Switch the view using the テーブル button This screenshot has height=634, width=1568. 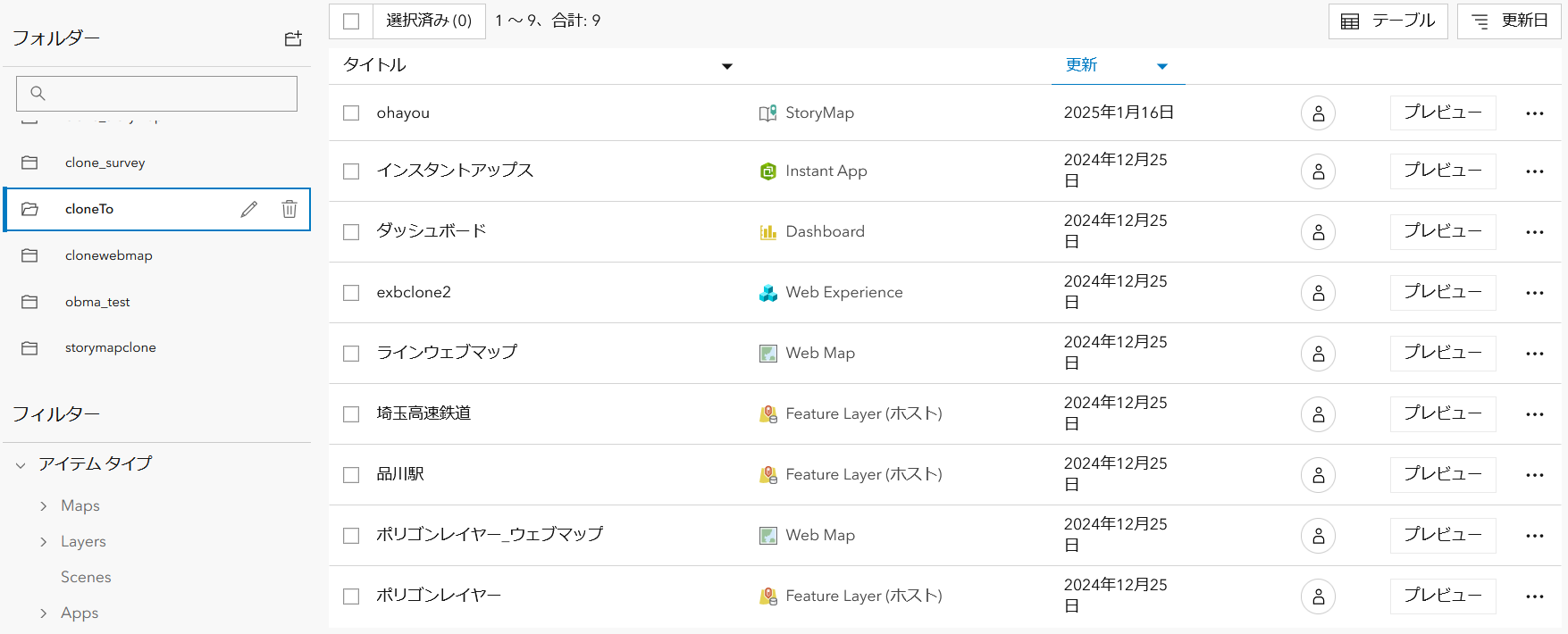point(1388,21)
